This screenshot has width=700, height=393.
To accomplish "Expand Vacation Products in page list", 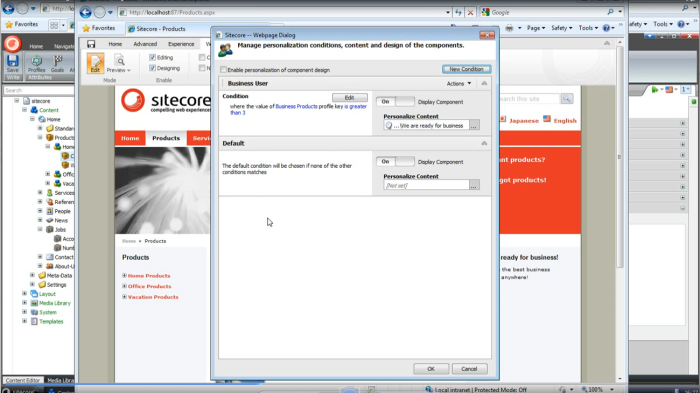I will point(125,297).
